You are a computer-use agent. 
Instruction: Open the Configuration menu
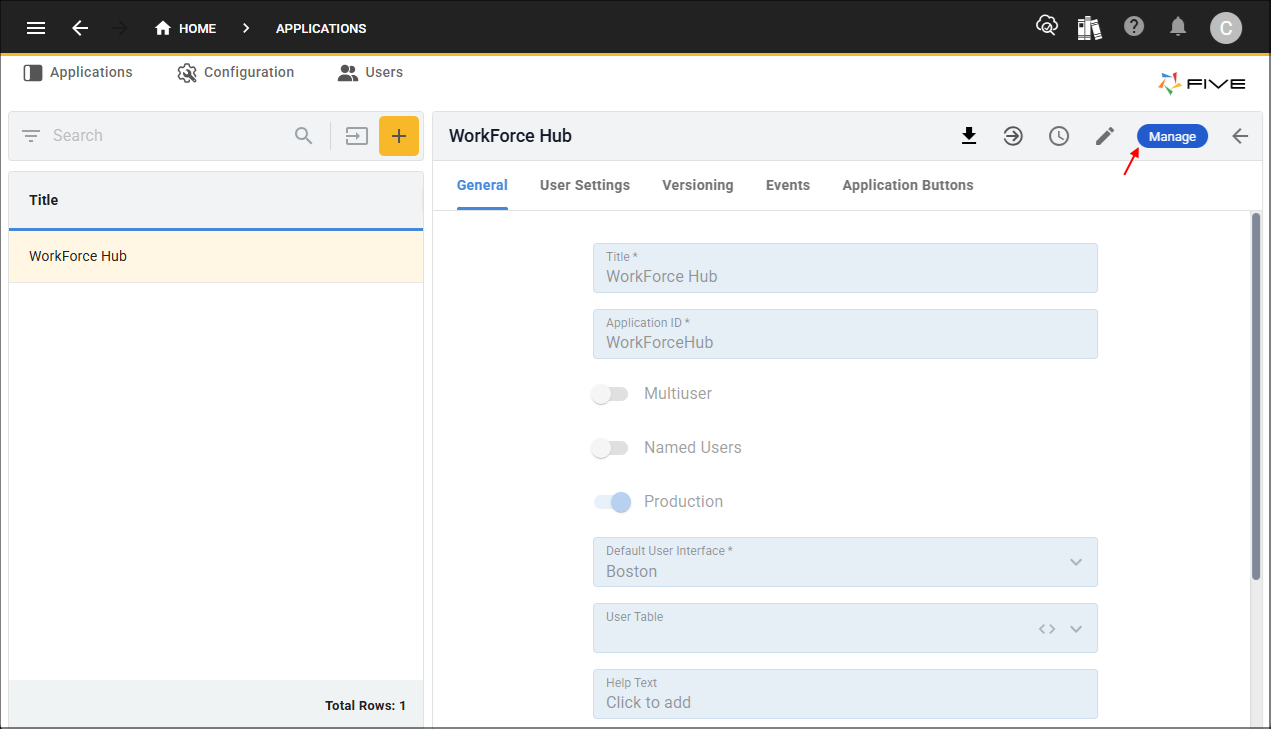click(x=236, y=72)
